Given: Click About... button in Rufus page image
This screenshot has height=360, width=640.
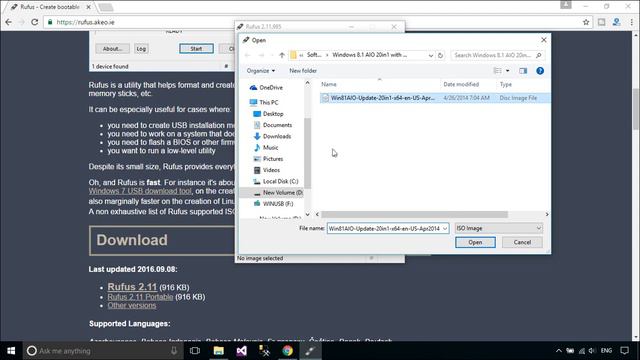Looking at the screenshot, I should pos(112,49).
